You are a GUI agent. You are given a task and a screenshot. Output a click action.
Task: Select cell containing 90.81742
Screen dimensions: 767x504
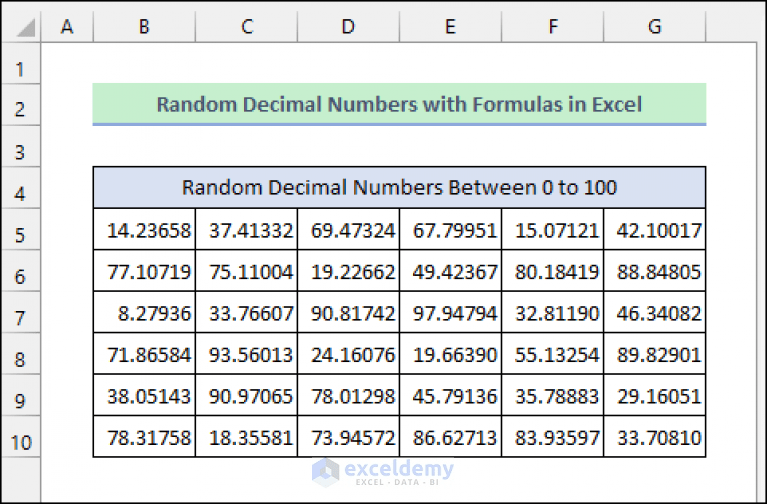click(x=348, y=313)
